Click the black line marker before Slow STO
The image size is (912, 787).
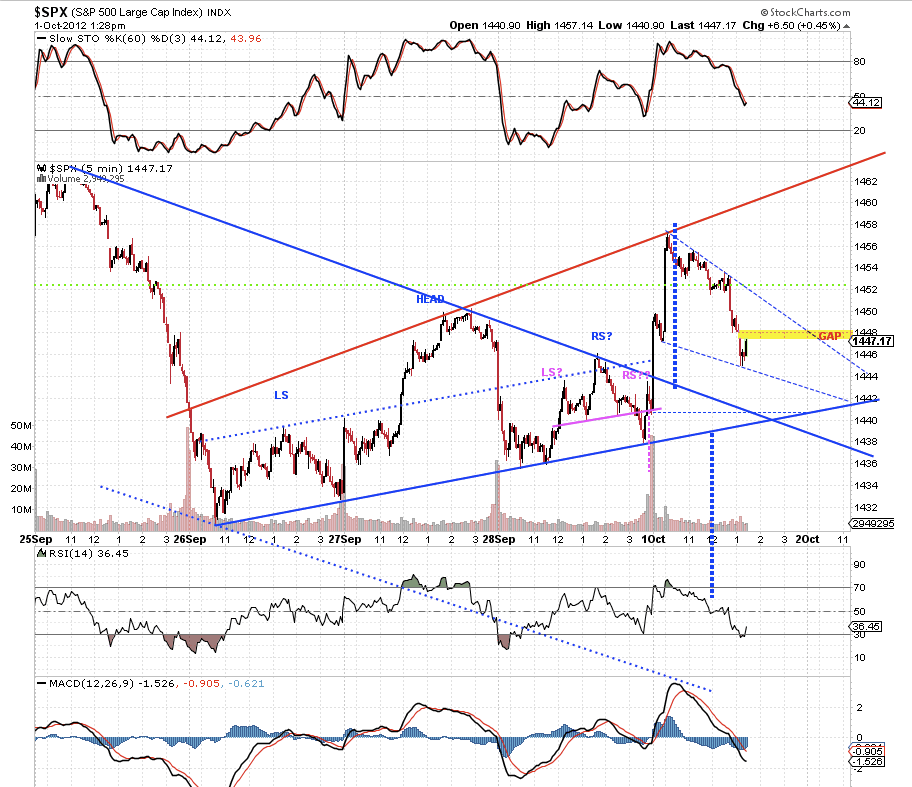(x=41, y=38)
